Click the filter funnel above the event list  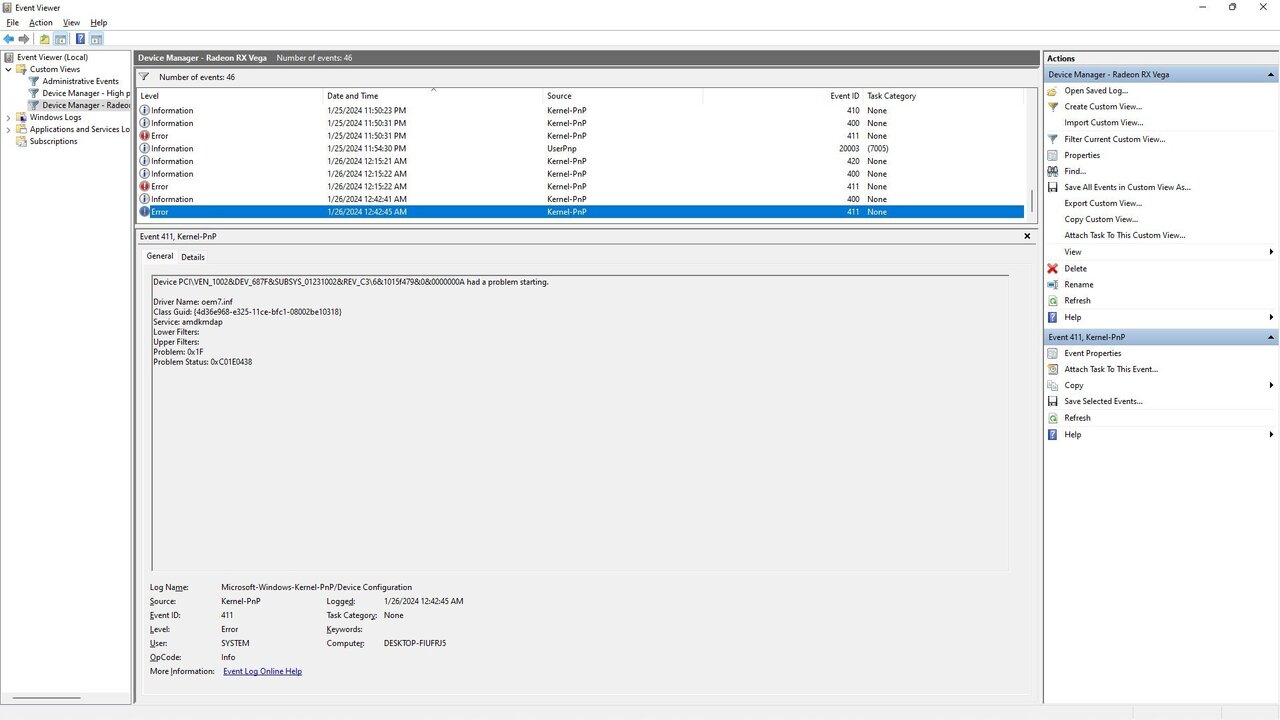tap(145, 77)
